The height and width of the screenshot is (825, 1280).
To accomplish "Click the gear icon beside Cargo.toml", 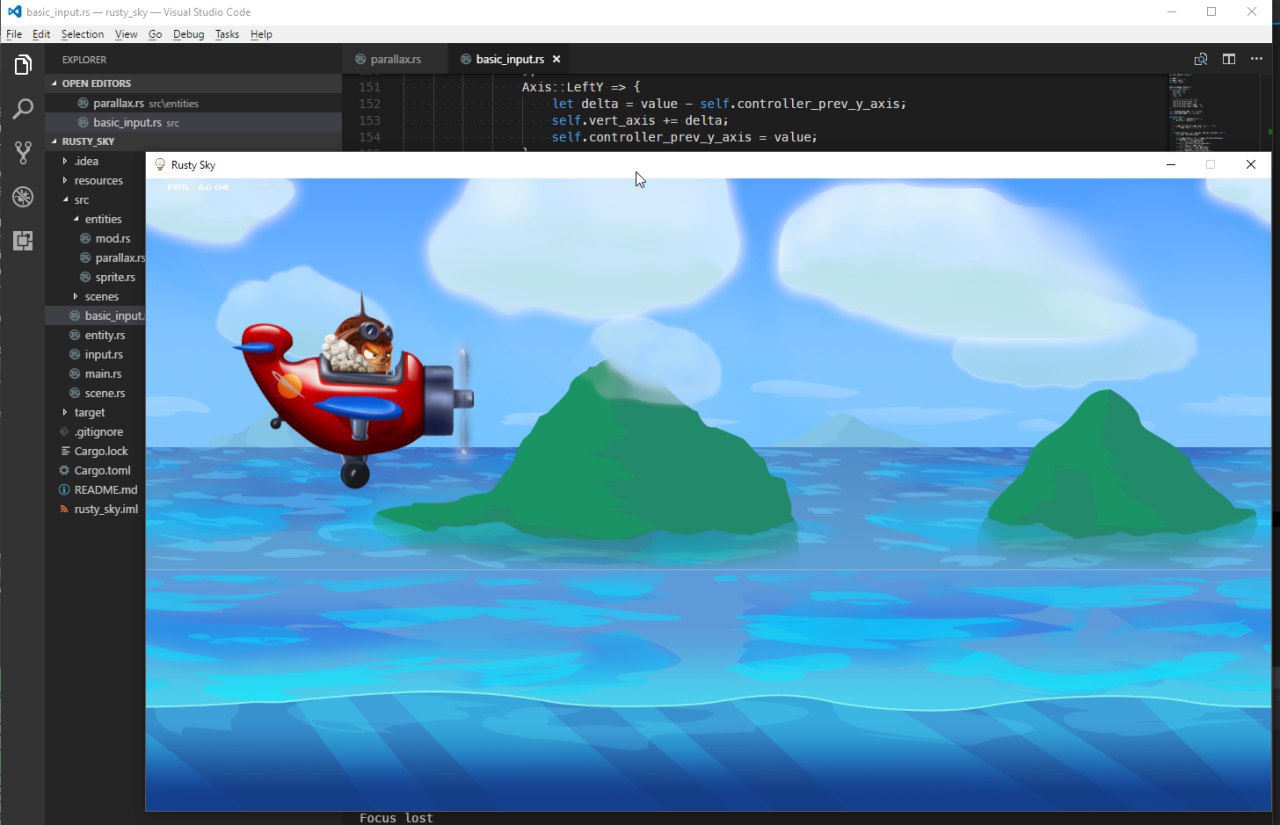I will click(x=65, y=471).
